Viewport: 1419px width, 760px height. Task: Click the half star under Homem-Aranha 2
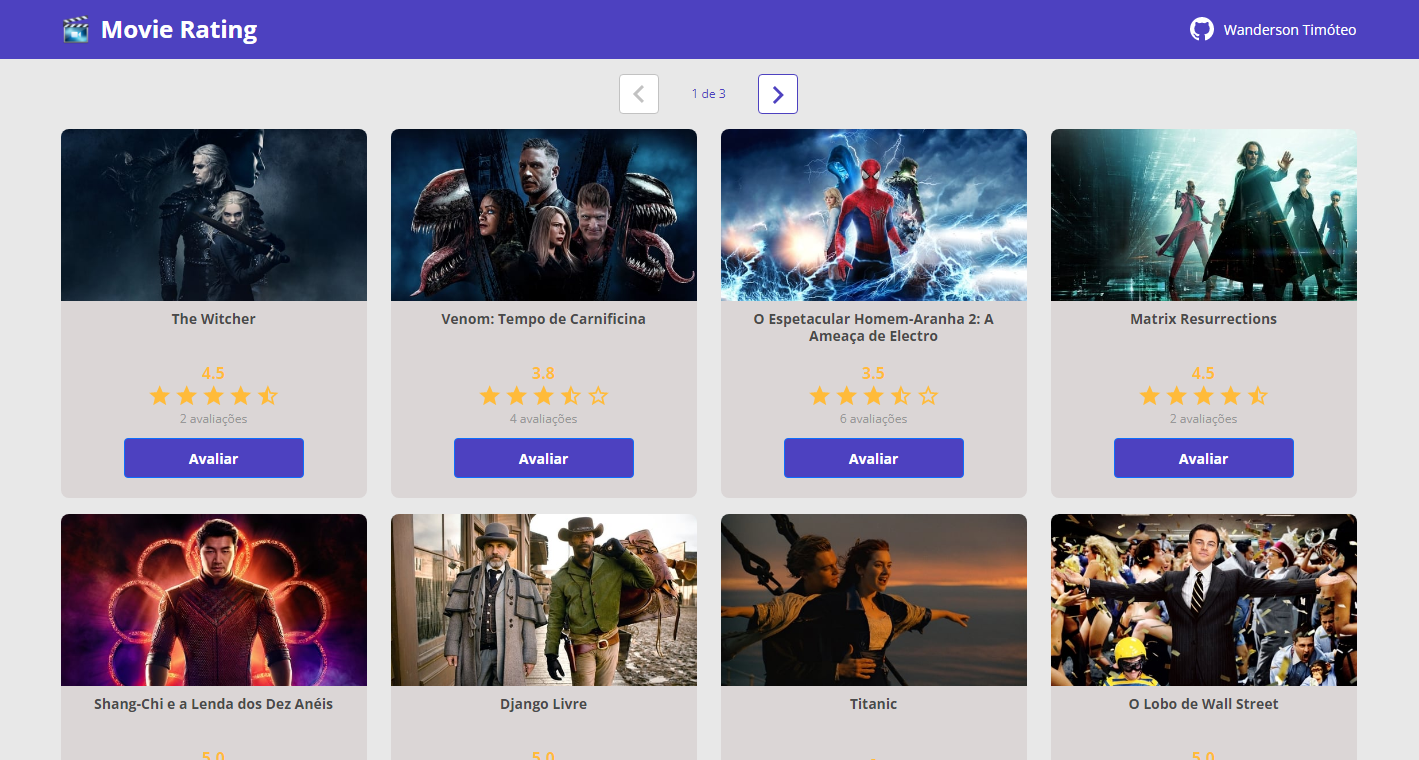pyautogui.click(x=901, y=396)
